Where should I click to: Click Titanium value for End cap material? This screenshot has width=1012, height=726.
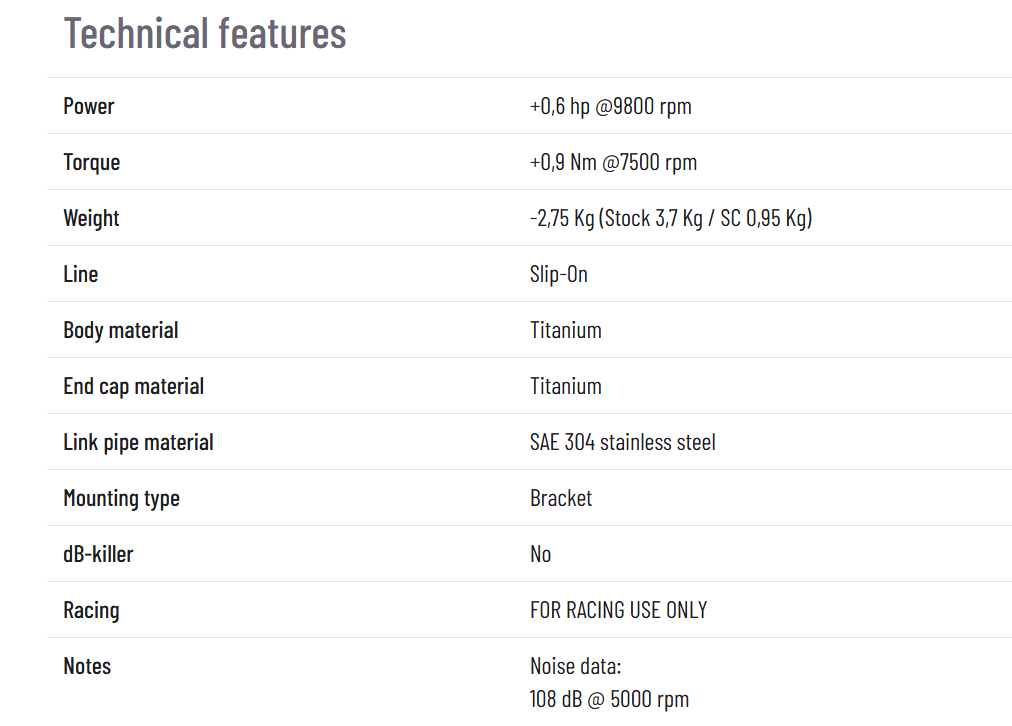click(x=565, y=386)
